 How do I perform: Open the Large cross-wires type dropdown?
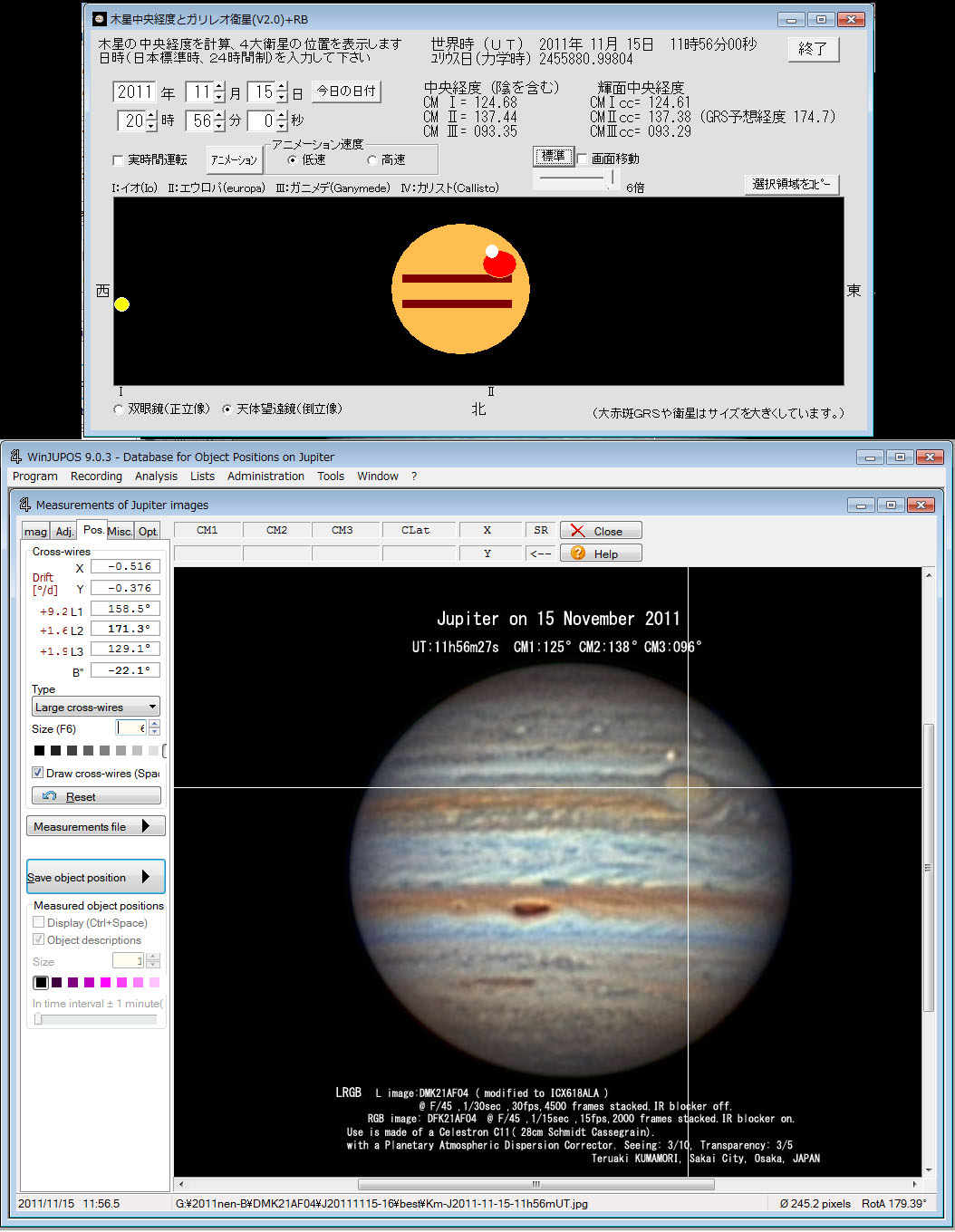coord(152,707)
